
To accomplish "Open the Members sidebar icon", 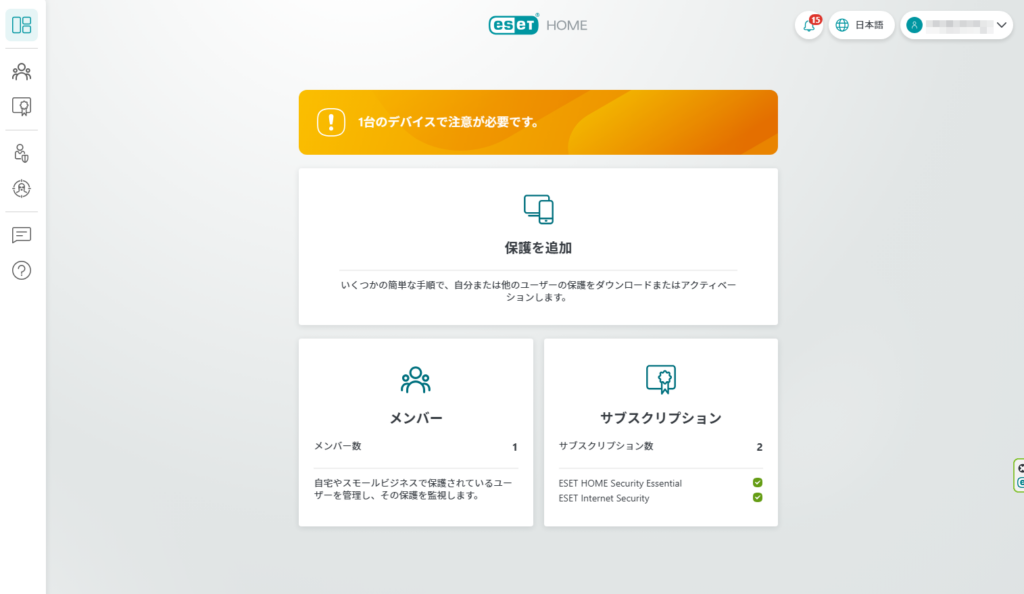I will click(x=22, y=71).
